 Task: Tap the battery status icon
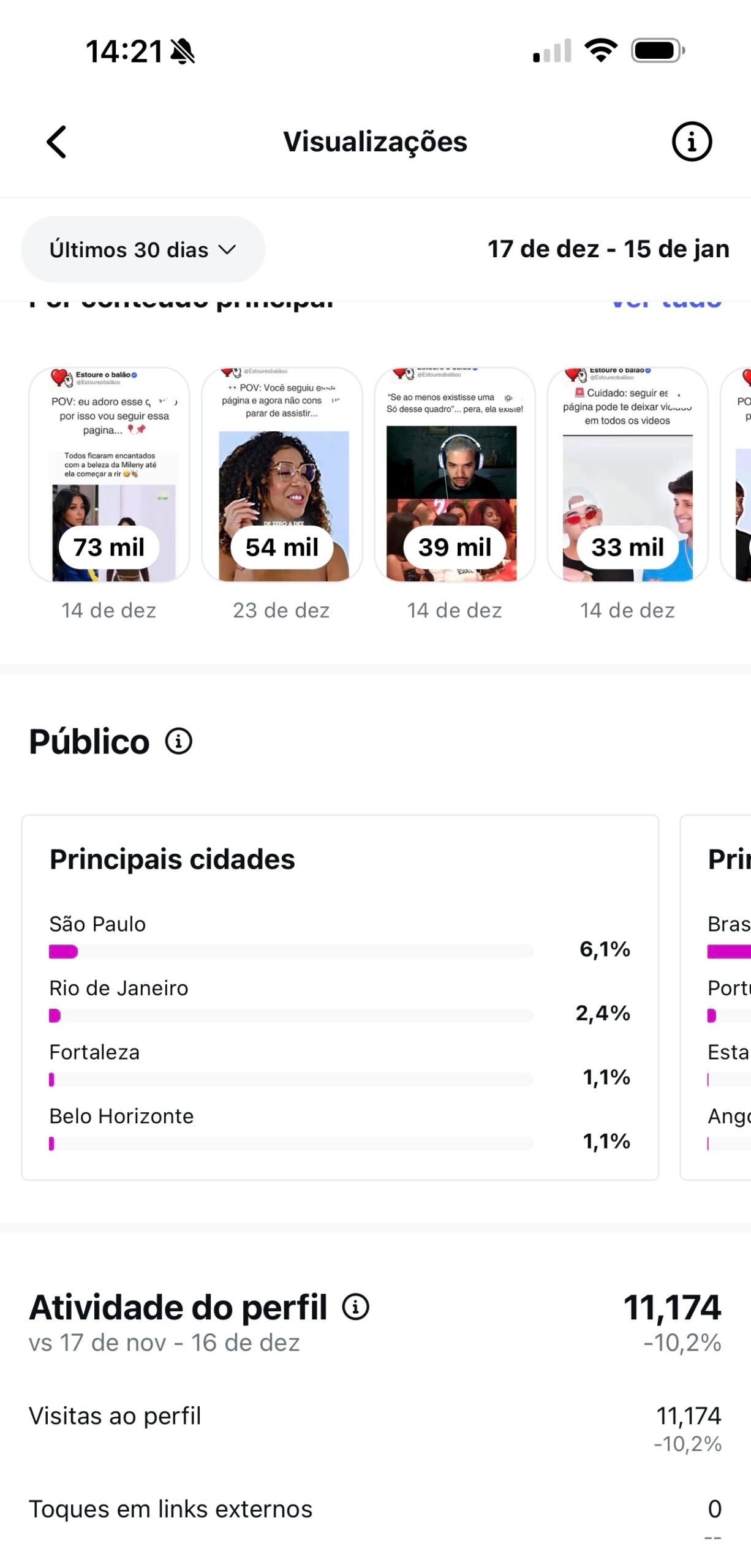(657, 50)
